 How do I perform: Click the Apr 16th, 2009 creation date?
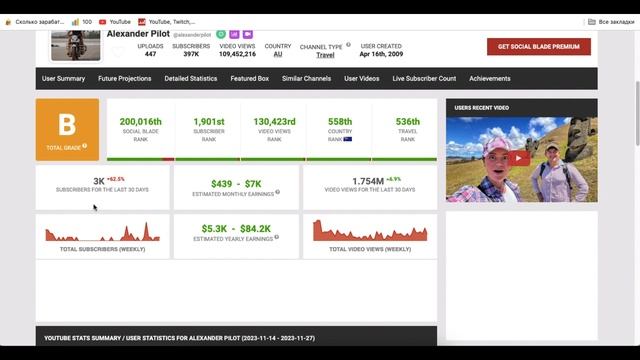(381, 54)
